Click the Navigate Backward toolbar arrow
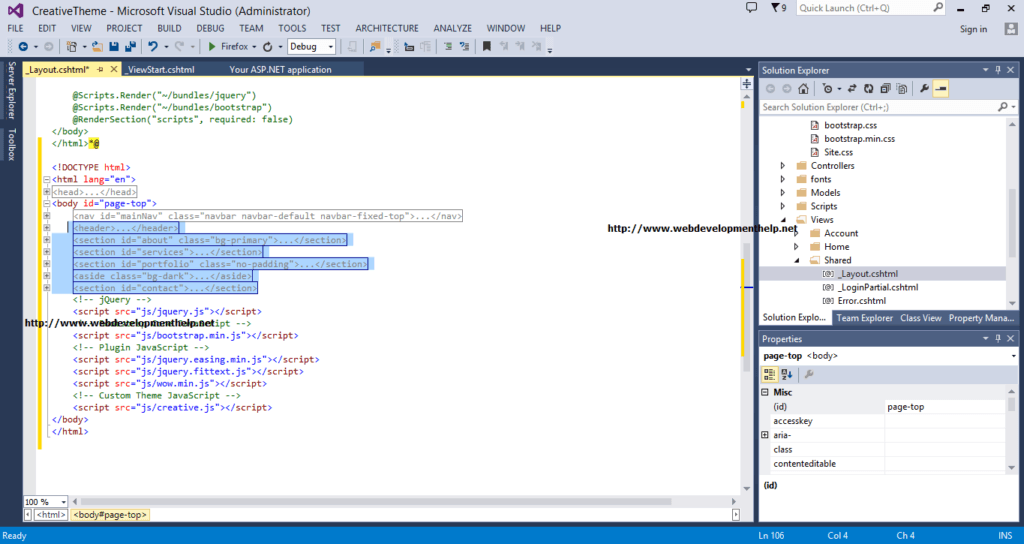The height and width of the screenshot is (544, 1024). (24, 46)
